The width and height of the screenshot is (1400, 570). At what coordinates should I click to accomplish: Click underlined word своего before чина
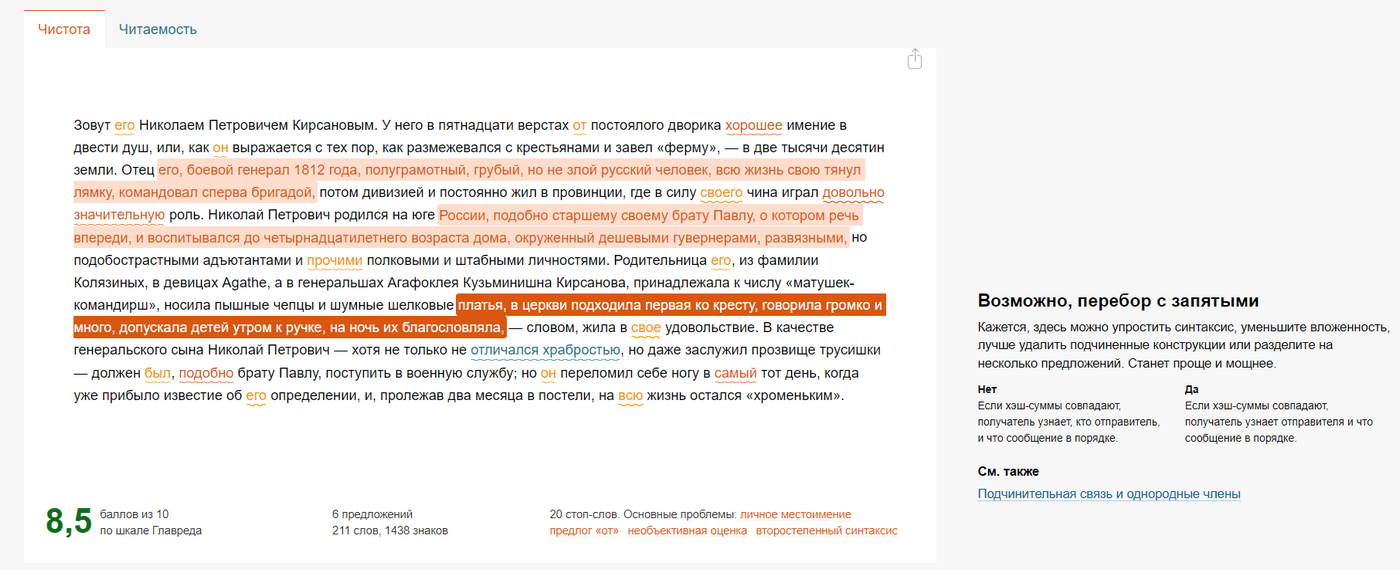[721, 192]
